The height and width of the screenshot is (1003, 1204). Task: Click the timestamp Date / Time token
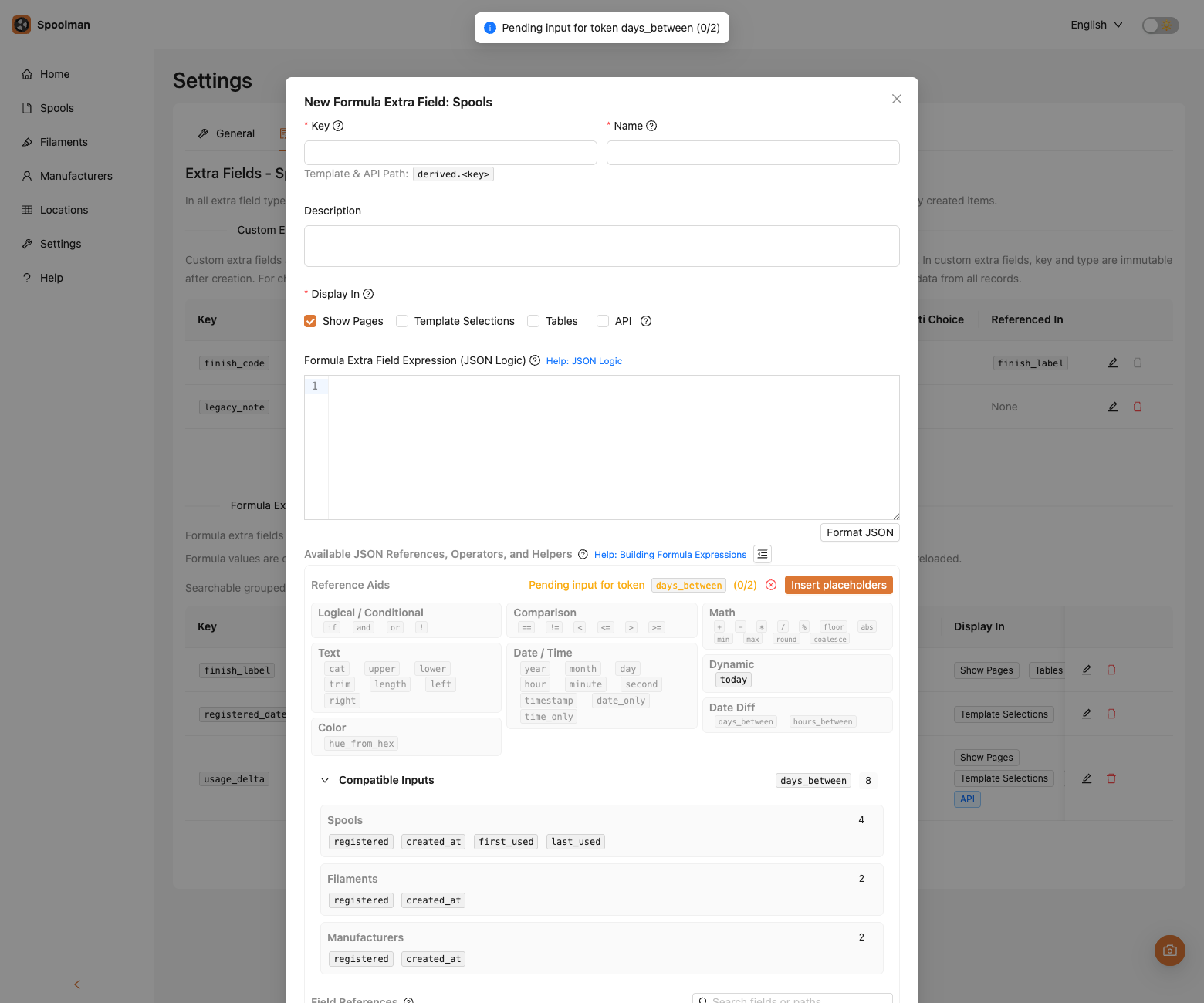[549, 701]
